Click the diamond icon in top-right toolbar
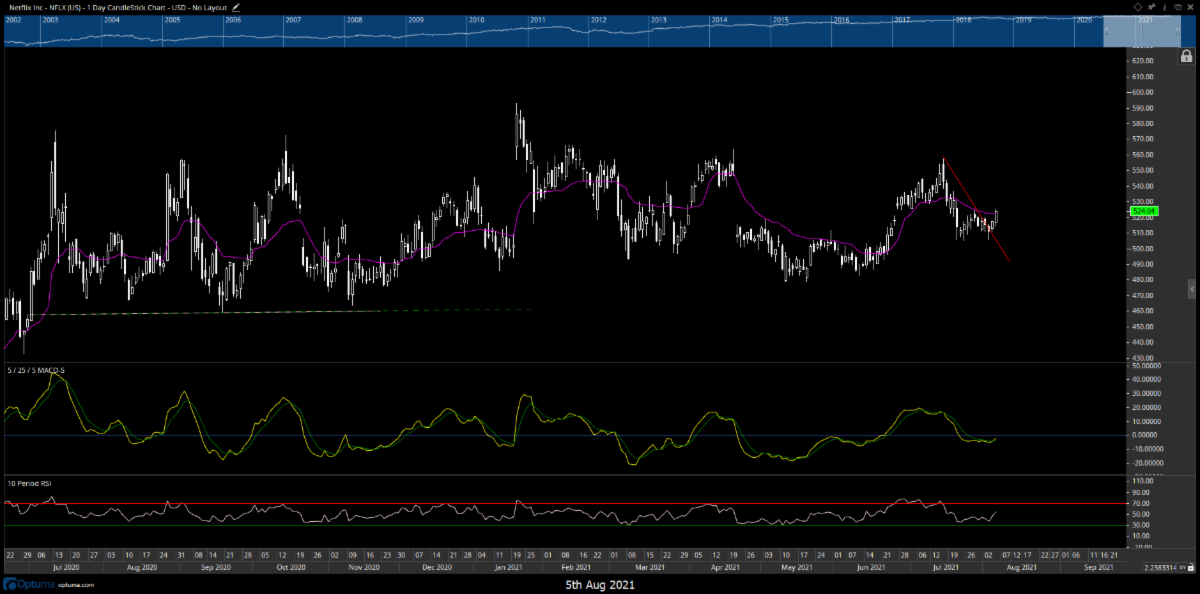The width and height of the screenshot is (1200, 594). [x=1139, y=7]
